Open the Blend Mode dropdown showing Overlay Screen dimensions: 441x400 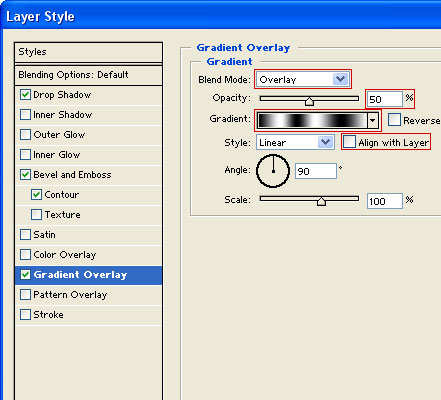click(303, 79)
